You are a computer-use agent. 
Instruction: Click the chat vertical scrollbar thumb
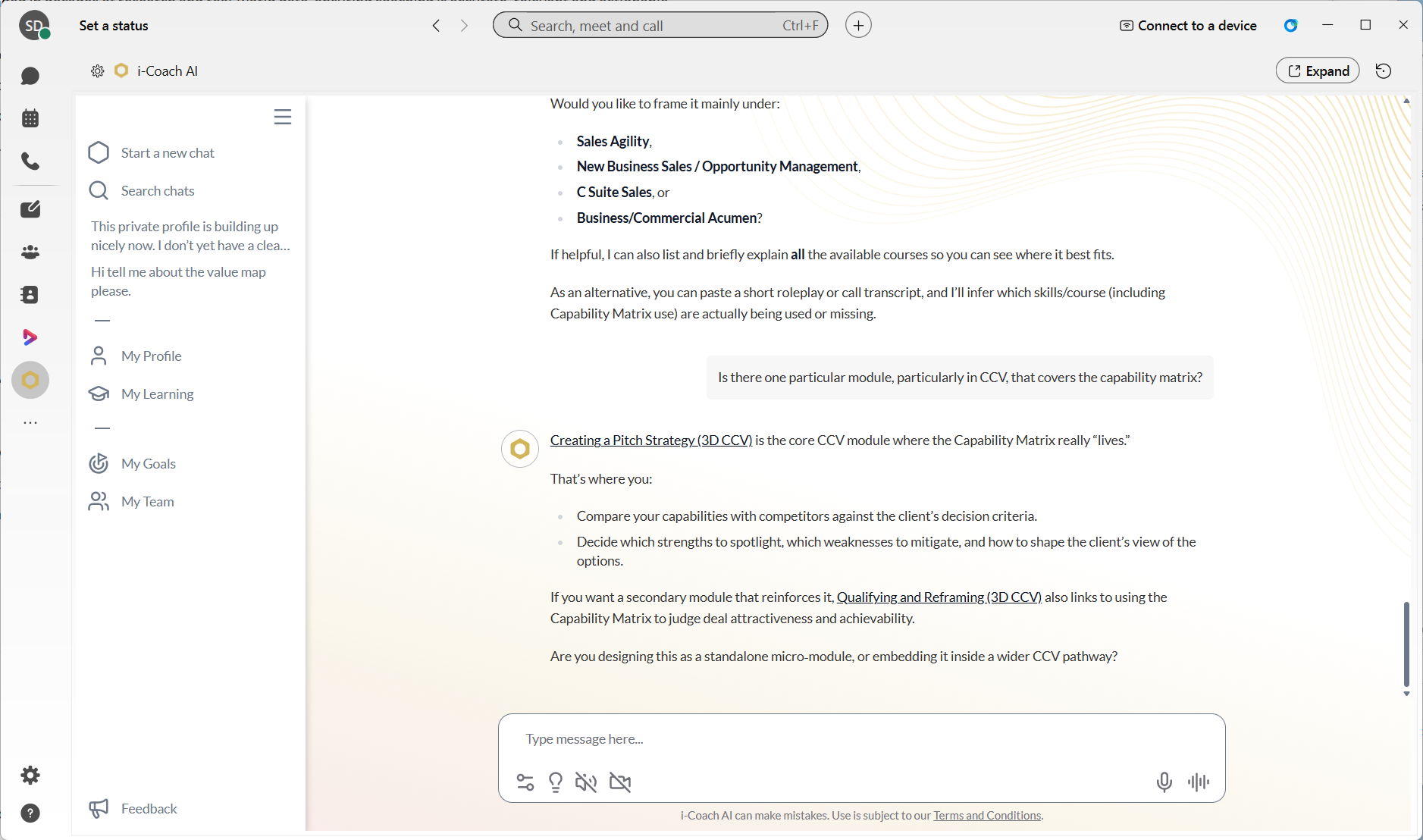[1406, 644]
